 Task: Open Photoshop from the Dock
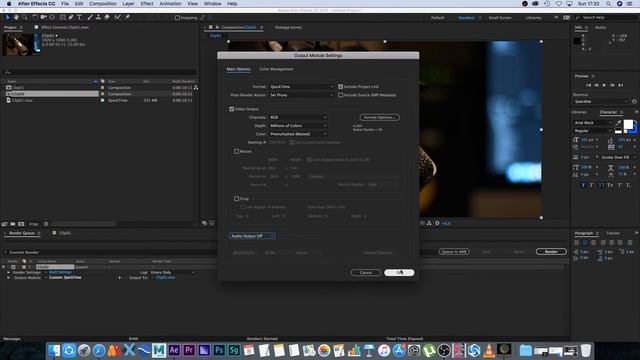[219, 350]
